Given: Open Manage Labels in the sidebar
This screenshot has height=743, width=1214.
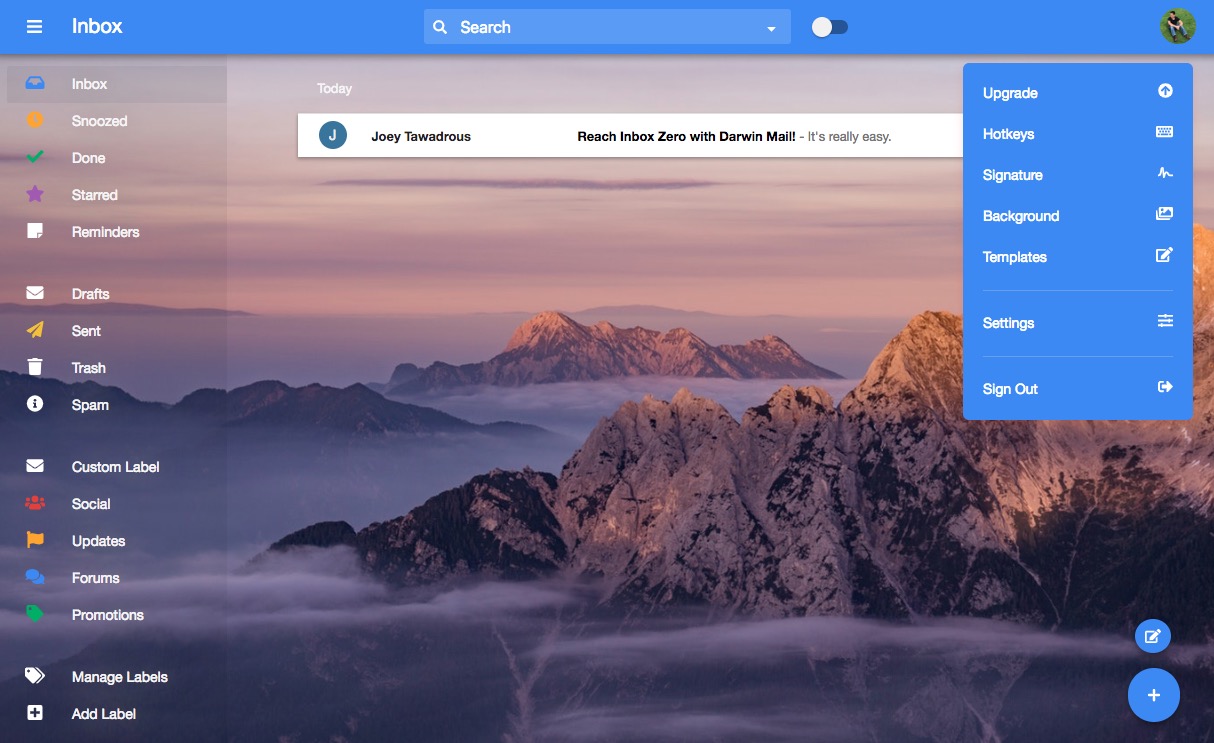Looking at the screenshot, I should point(119,677).
